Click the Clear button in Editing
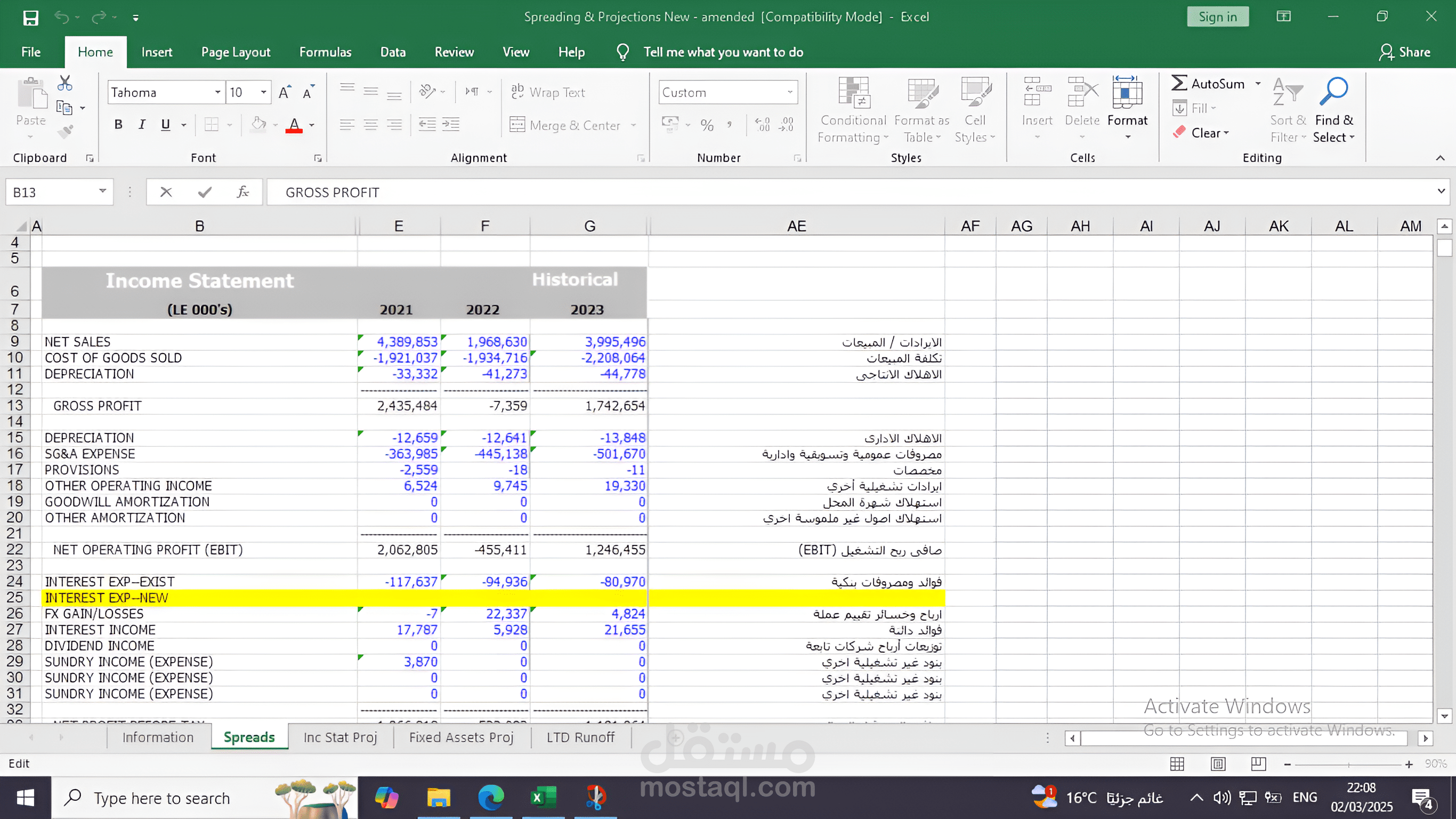The image size is (1456, 819). click(x=1201, y=133)
